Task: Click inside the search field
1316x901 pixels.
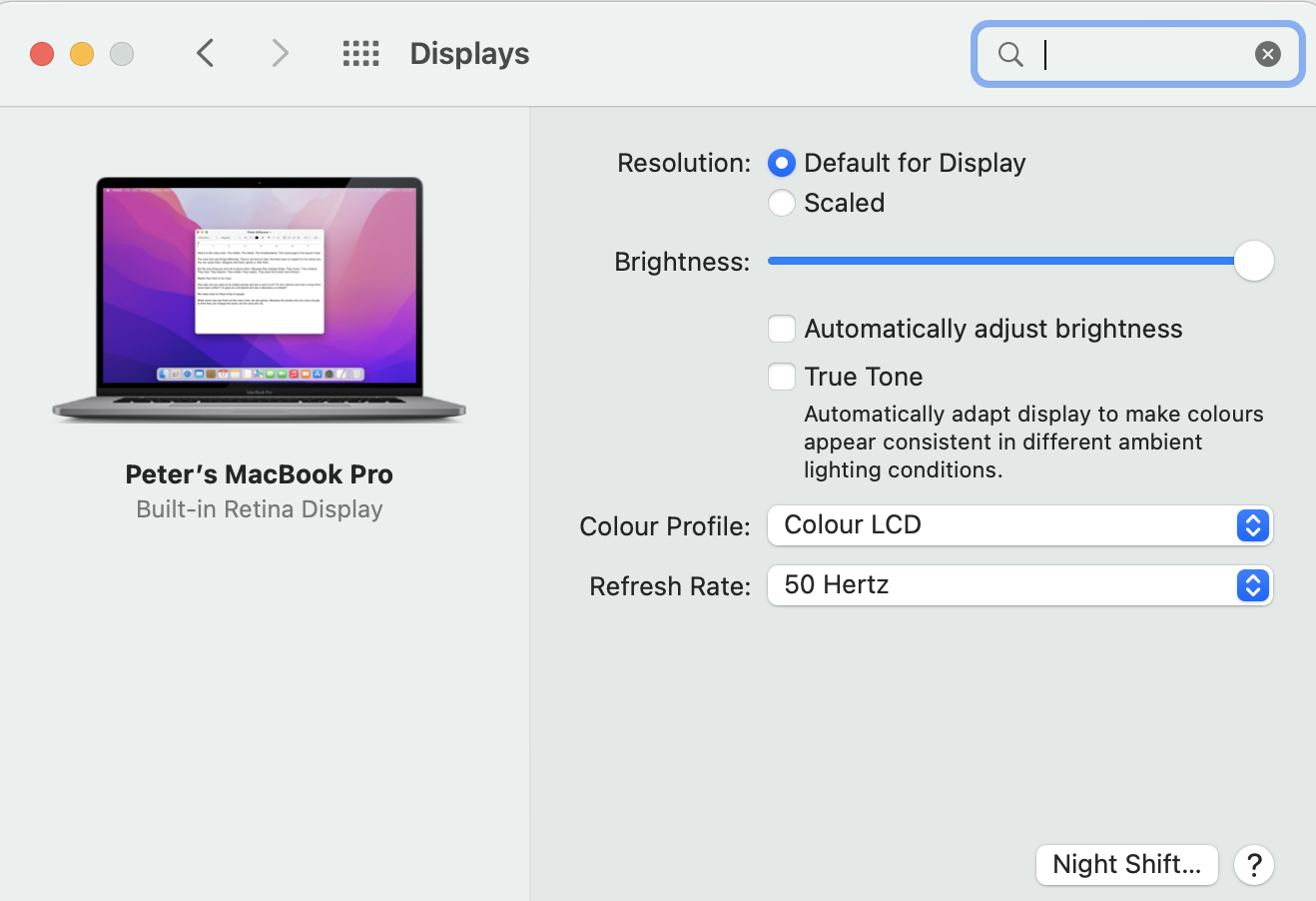Action: 1137,54
